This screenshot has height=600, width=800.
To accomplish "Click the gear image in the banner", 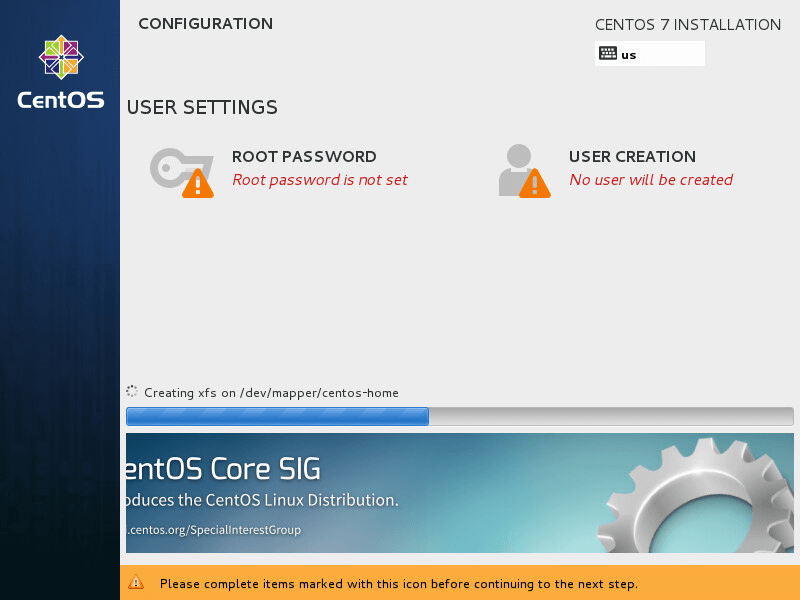I will (698, 497).
